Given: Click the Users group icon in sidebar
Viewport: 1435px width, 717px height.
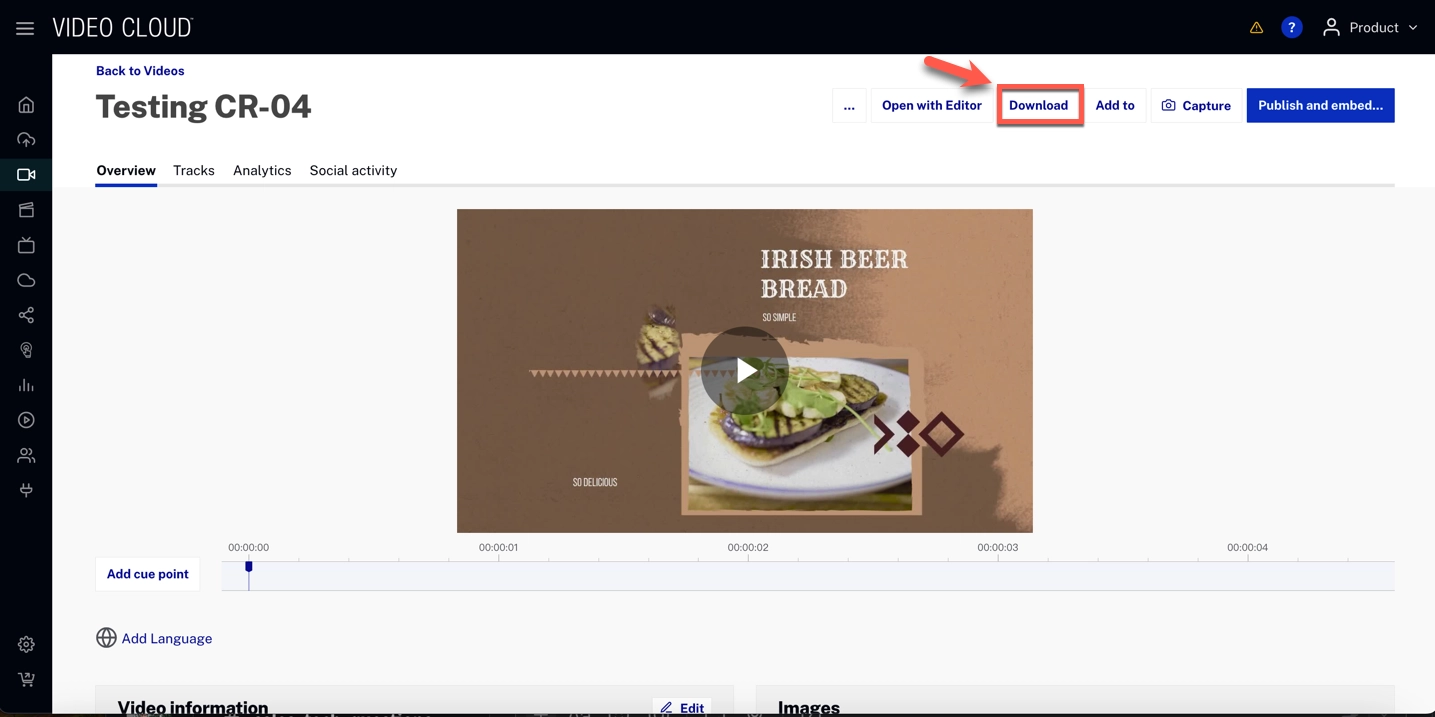Looking at the screenshot, I should (26, 455).
